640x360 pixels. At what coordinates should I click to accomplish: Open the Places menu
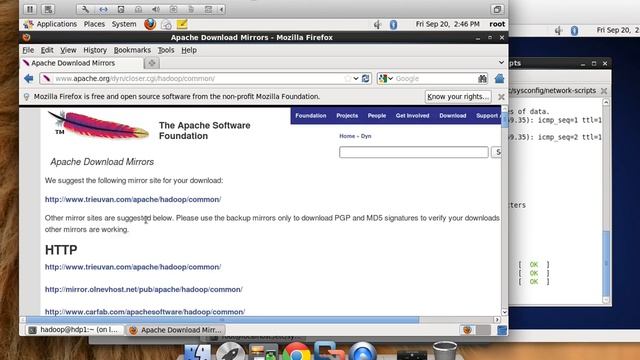(x=94, y=24)
